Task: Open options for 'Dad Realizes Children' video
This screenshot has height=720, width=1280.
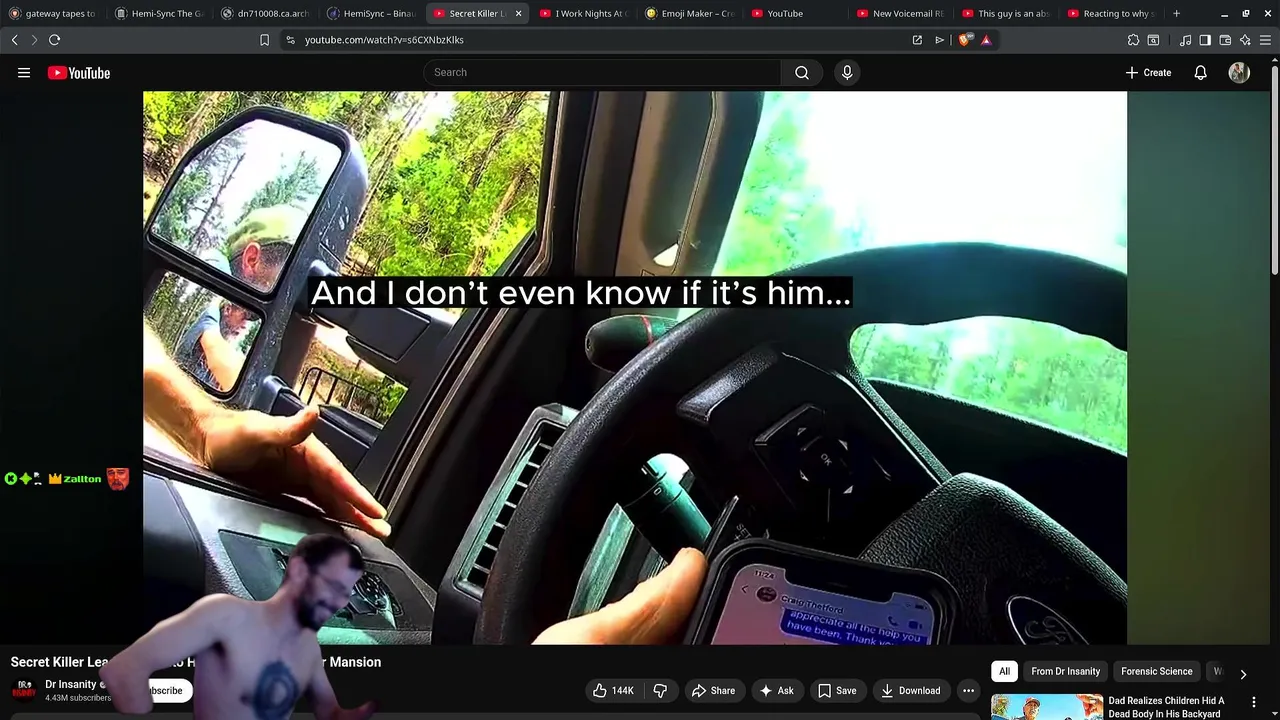Action: point(1253,702)
